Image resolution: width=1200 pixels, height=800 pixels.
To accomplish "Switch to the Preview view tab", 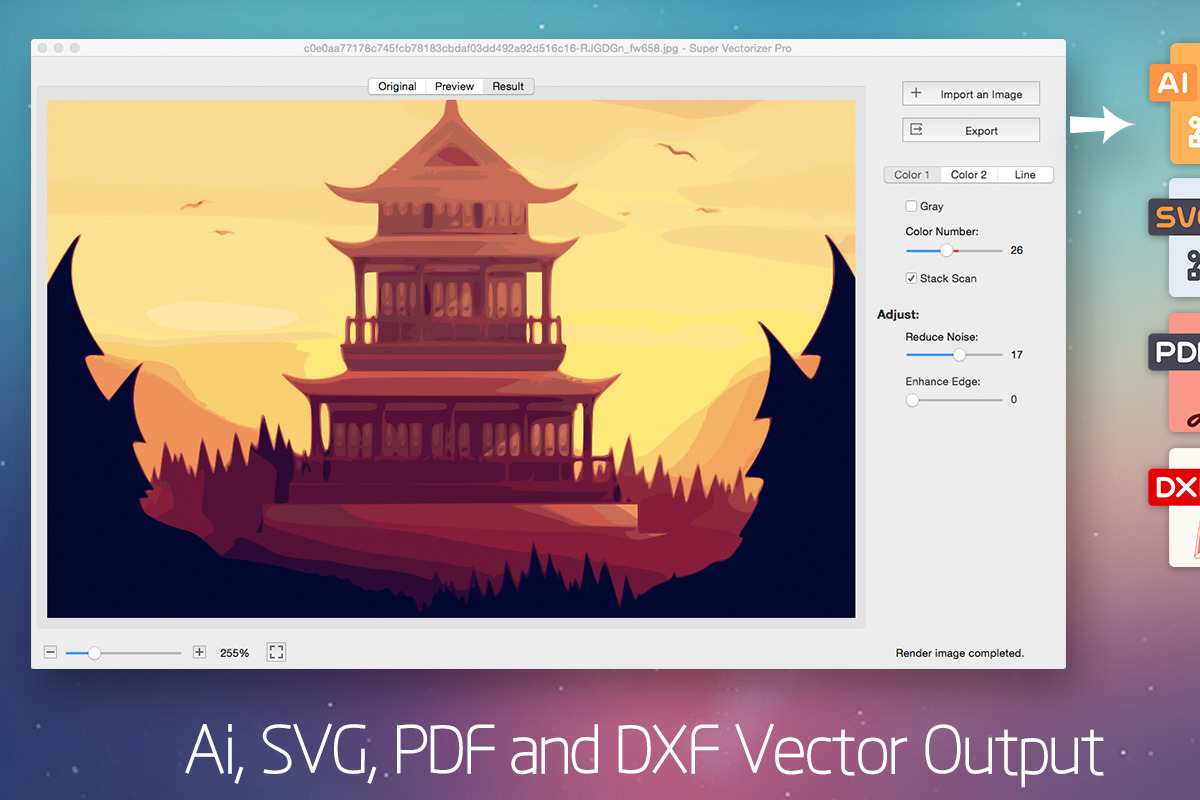I will tap(454, 86).
